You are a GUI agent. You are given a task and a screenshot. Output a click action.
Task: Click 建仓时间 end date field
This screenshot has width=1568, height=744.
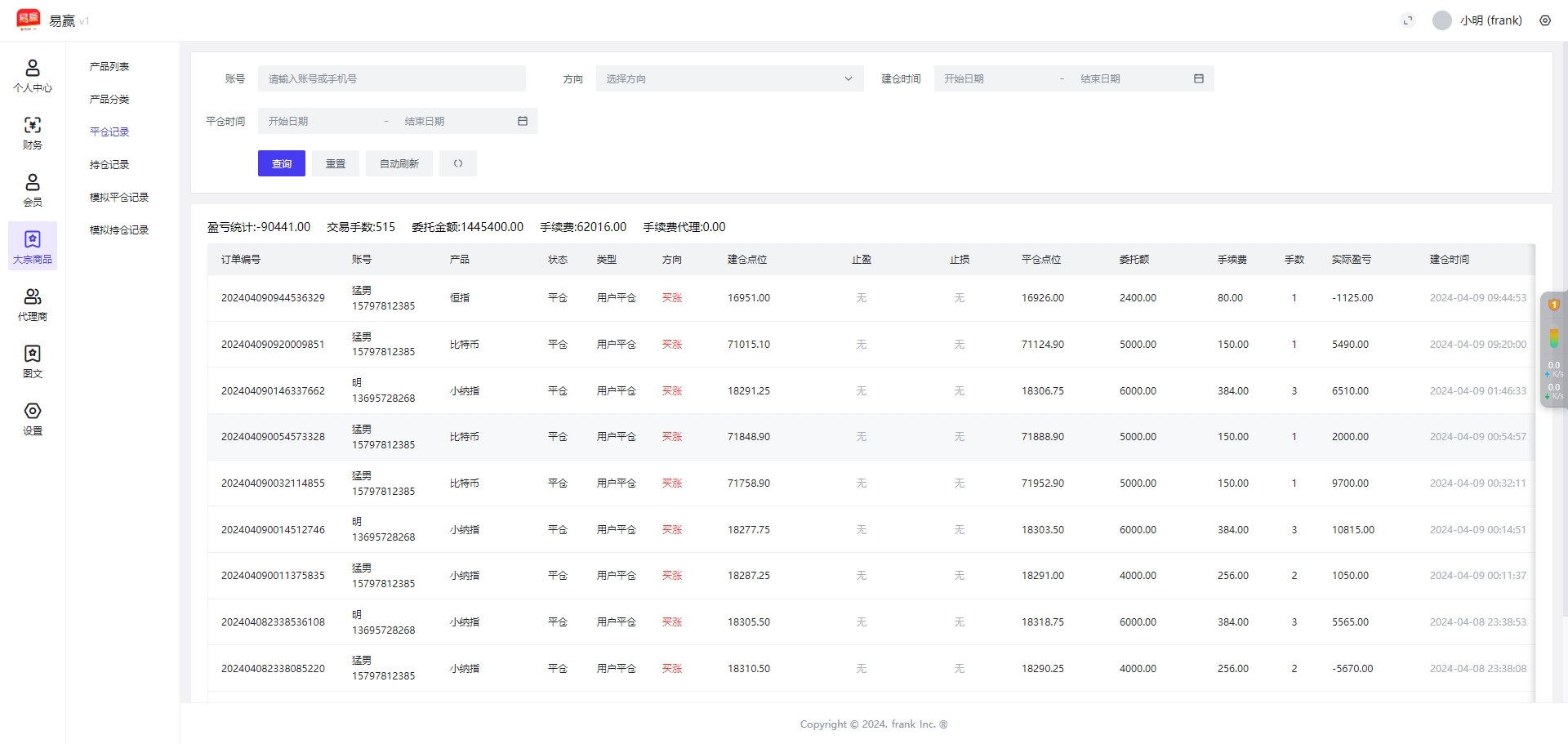1131,78
